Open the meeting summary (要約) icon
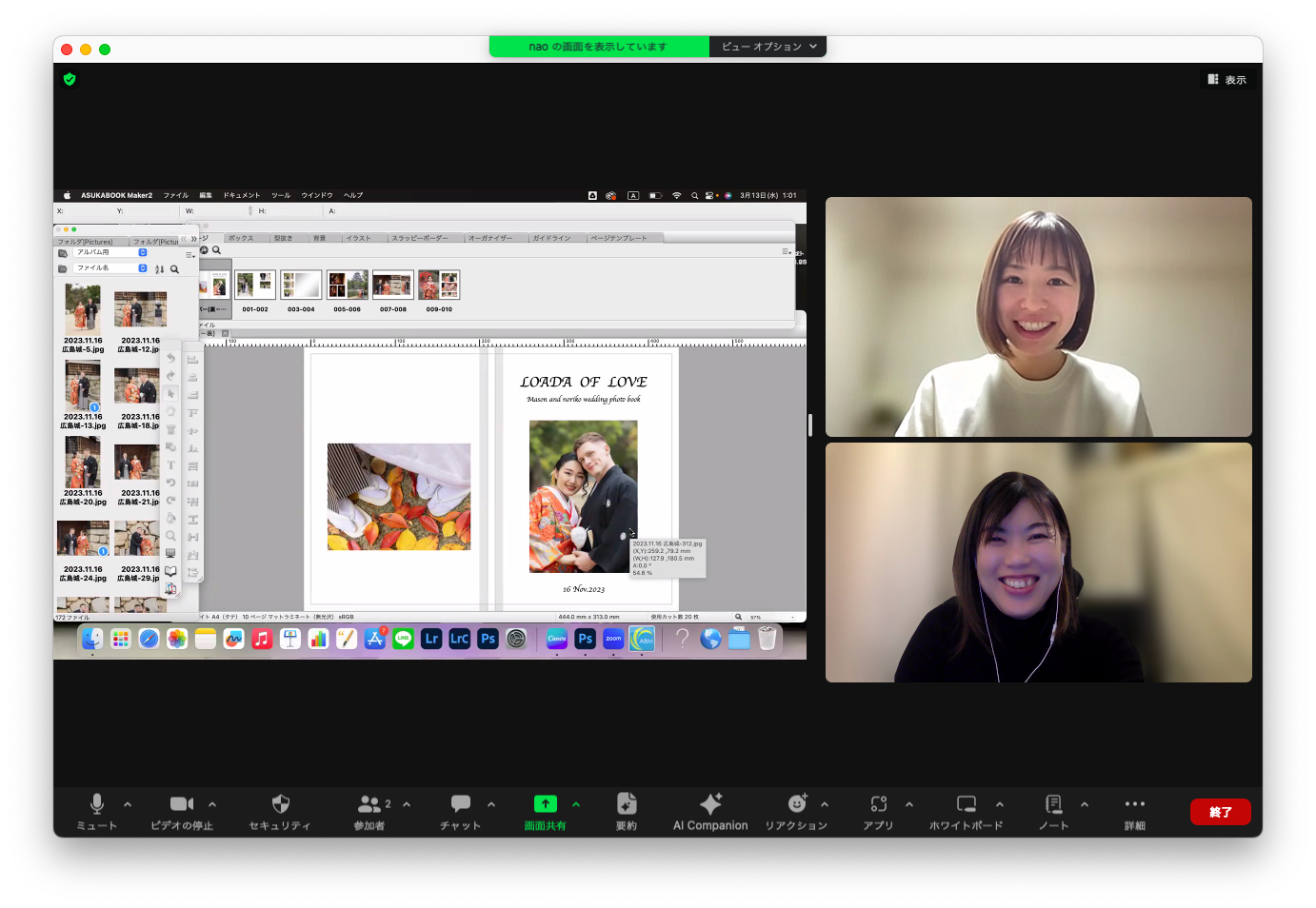 pyautogui.click(x=627, y=804)
